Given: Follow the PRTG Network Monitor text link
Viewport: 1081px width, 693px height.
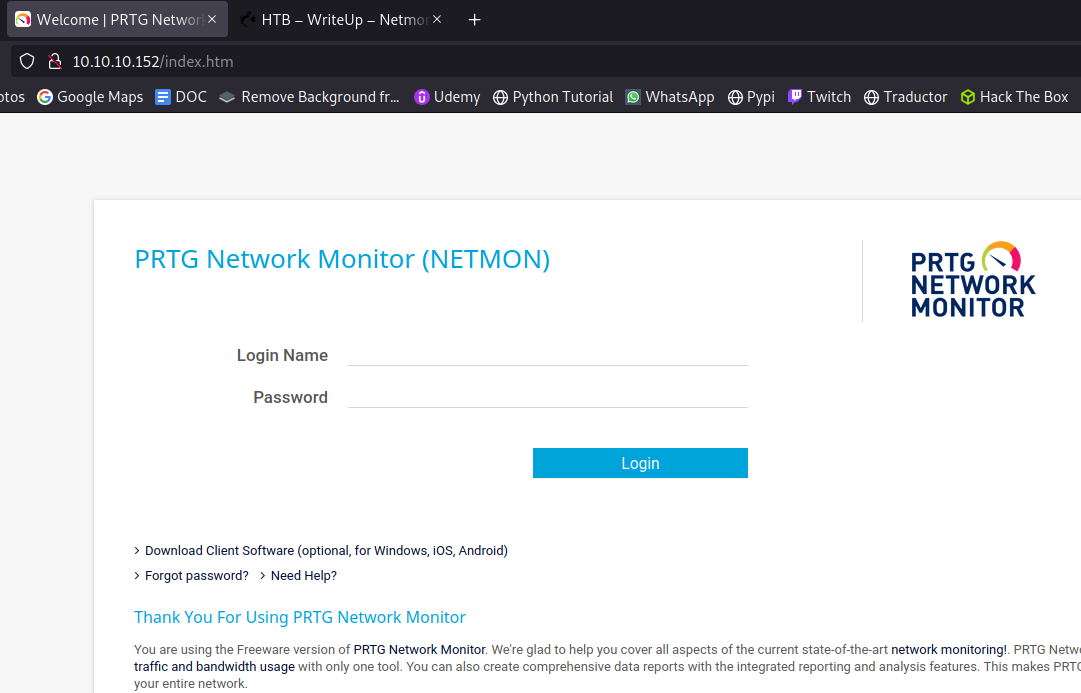Looking at the screenshot, I should coord(419,650).
